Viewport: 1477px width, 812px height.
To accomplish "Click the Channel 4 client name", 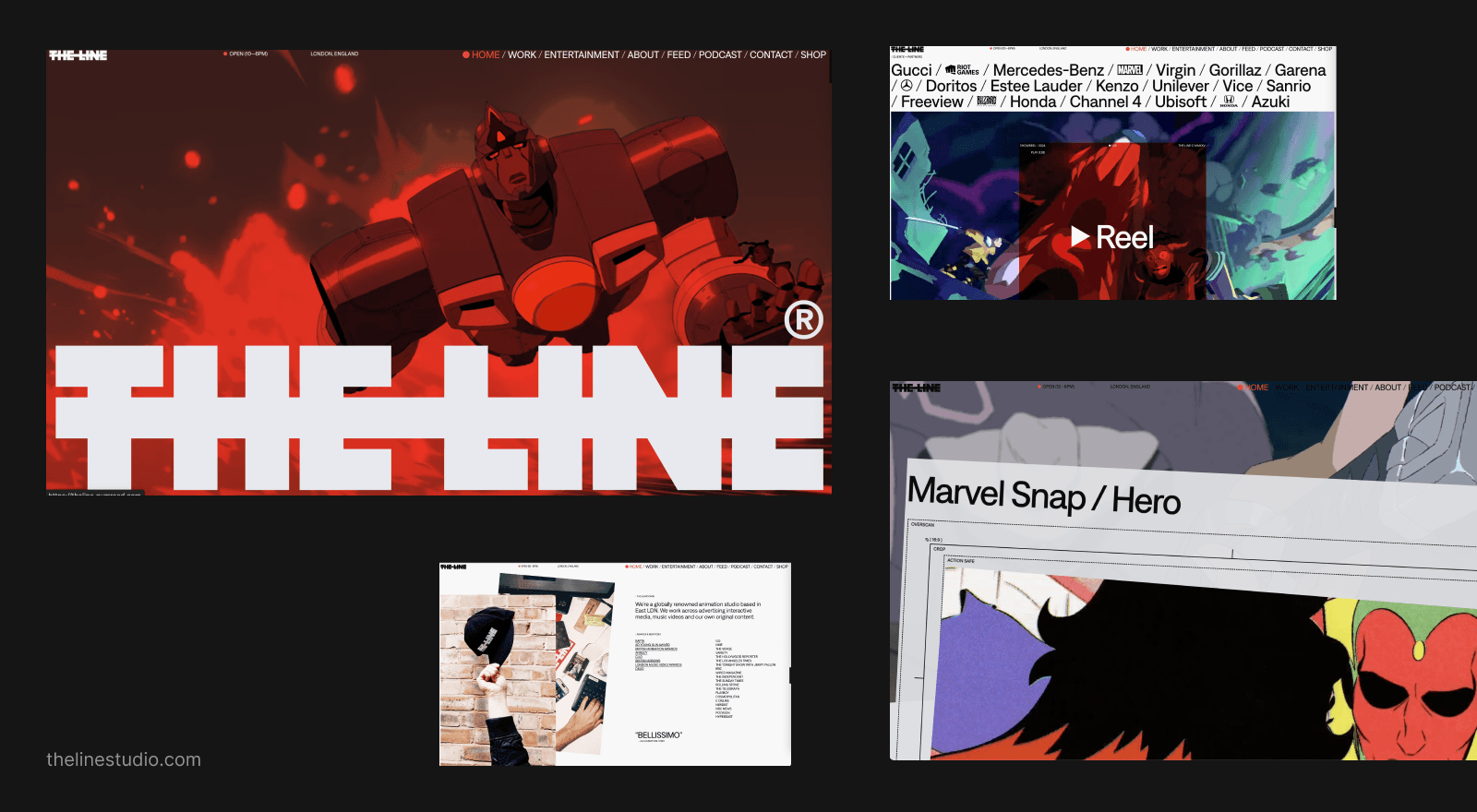I will [x=1105, y=101].
